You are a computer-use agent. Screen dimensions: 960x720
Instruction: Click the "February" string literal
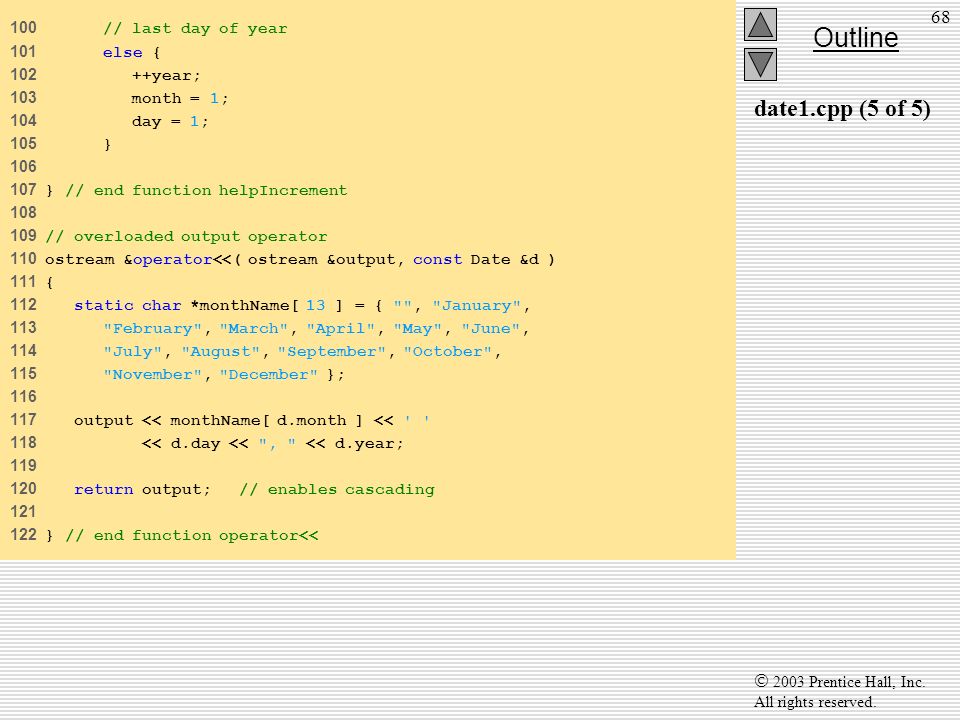tap(152, 329)
